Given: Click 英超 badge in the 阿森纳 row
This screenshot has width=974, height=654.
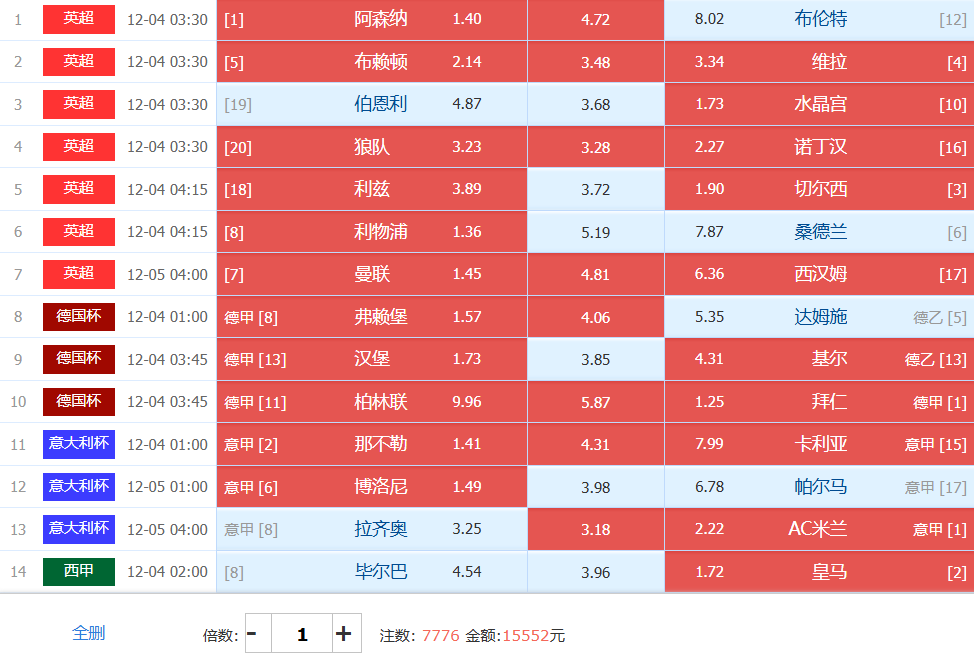Looking at the screenshot, I should (x=78, y=20).
